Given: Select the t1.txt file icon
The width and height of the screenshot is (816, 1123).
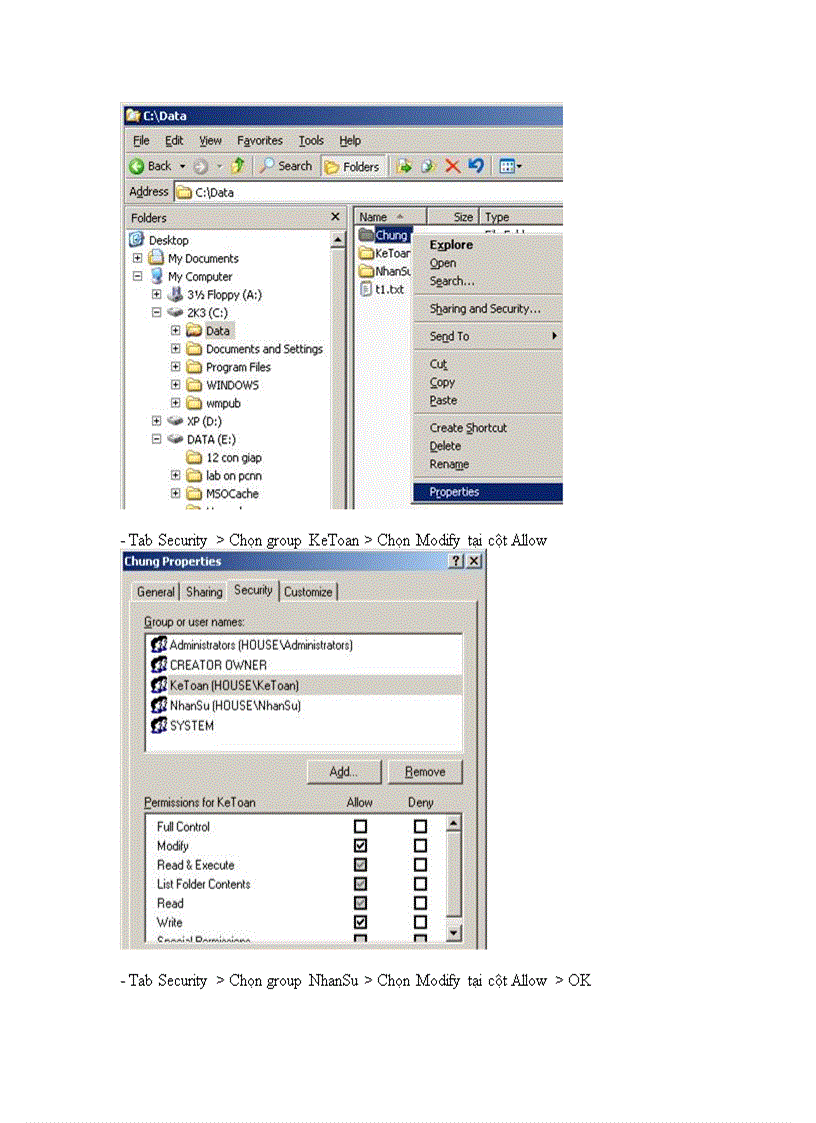Looking at the screenshot, I should coord(366,289).
